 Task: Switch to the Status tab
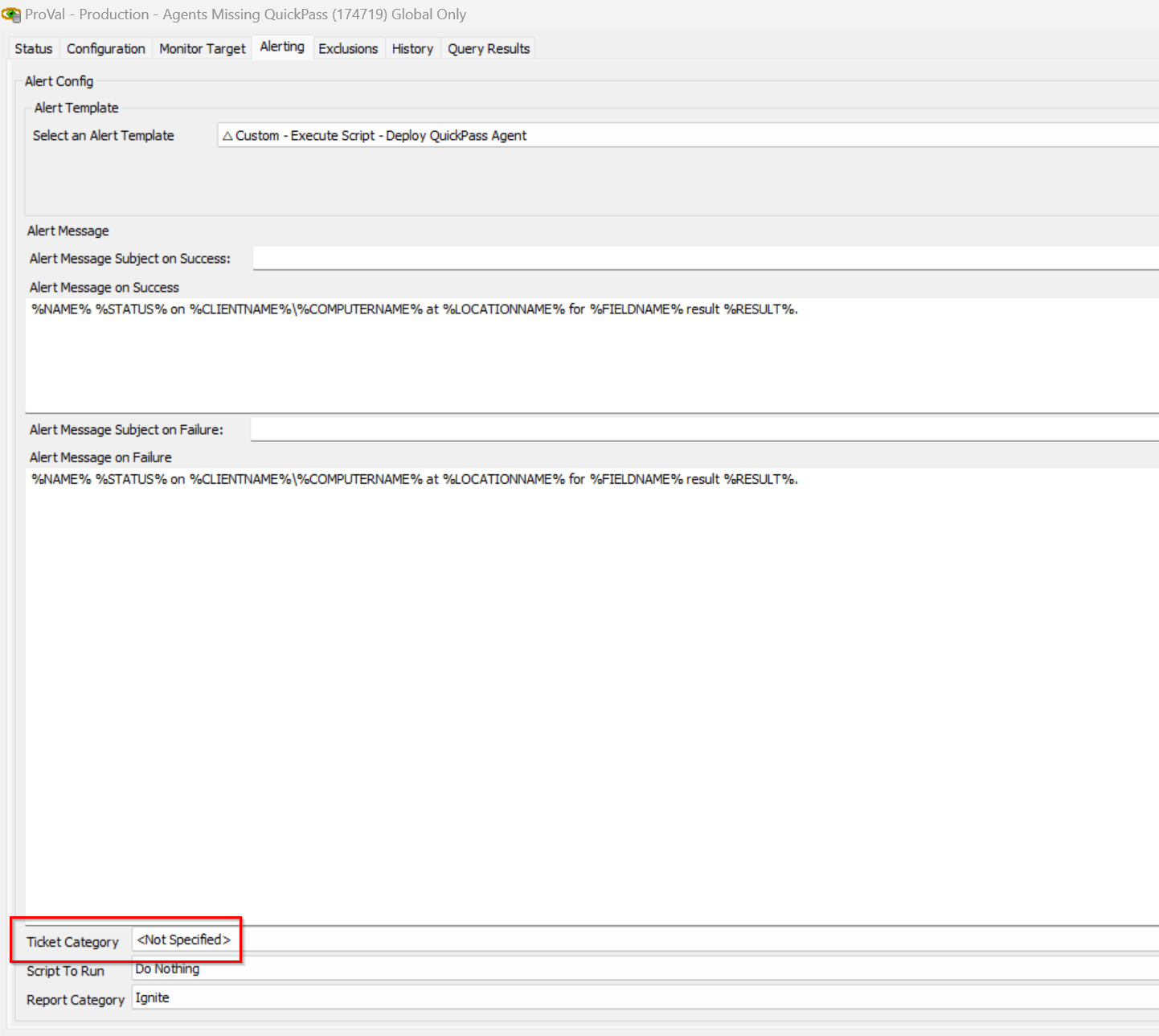point(33,49)
